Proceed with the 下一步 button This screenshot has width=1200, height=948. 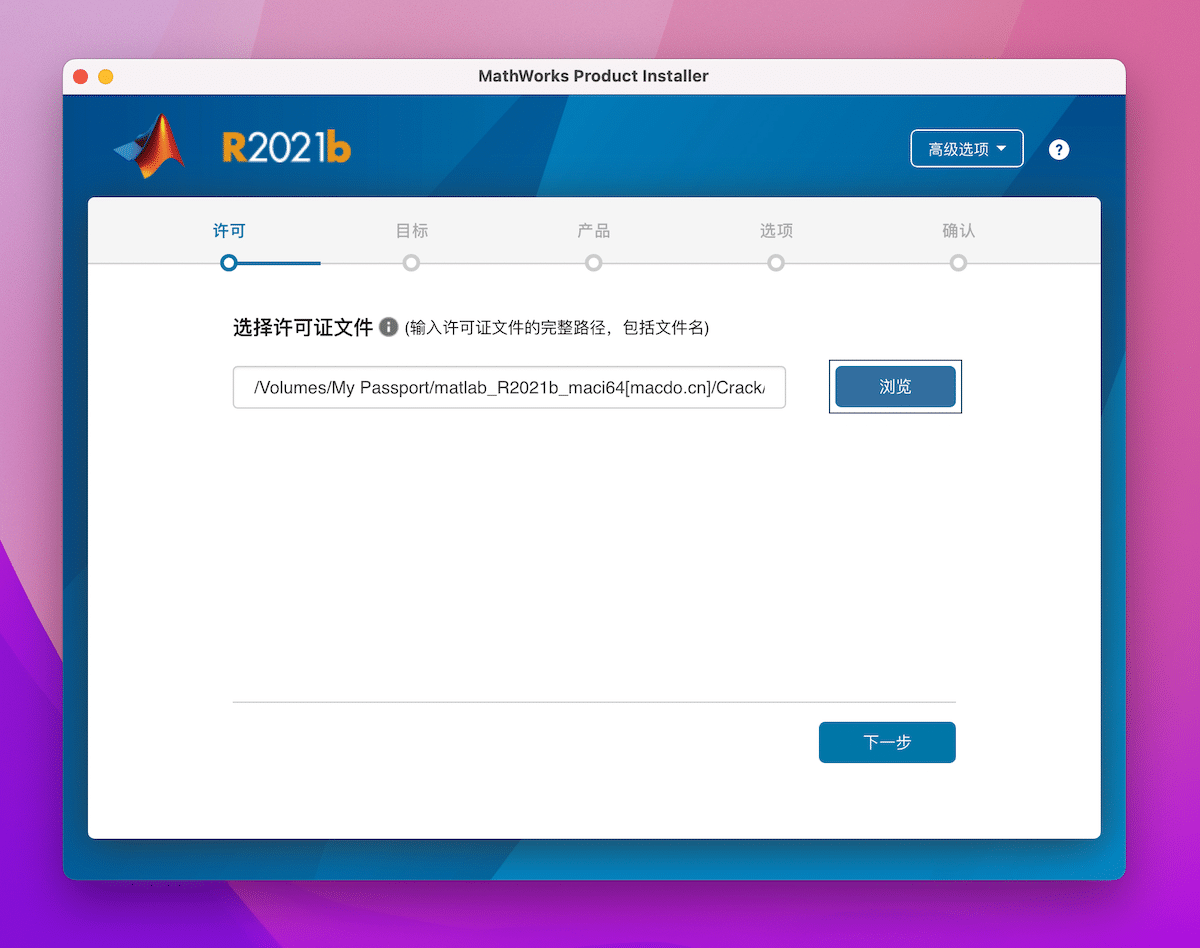[x=887, y=742]
